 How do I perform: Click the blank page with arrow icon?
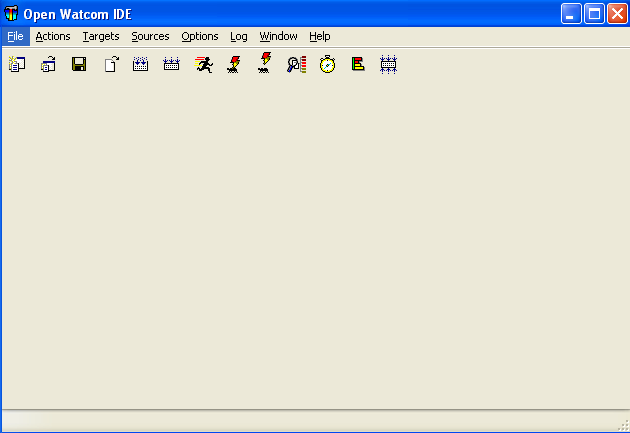click(x=110, y=64)
